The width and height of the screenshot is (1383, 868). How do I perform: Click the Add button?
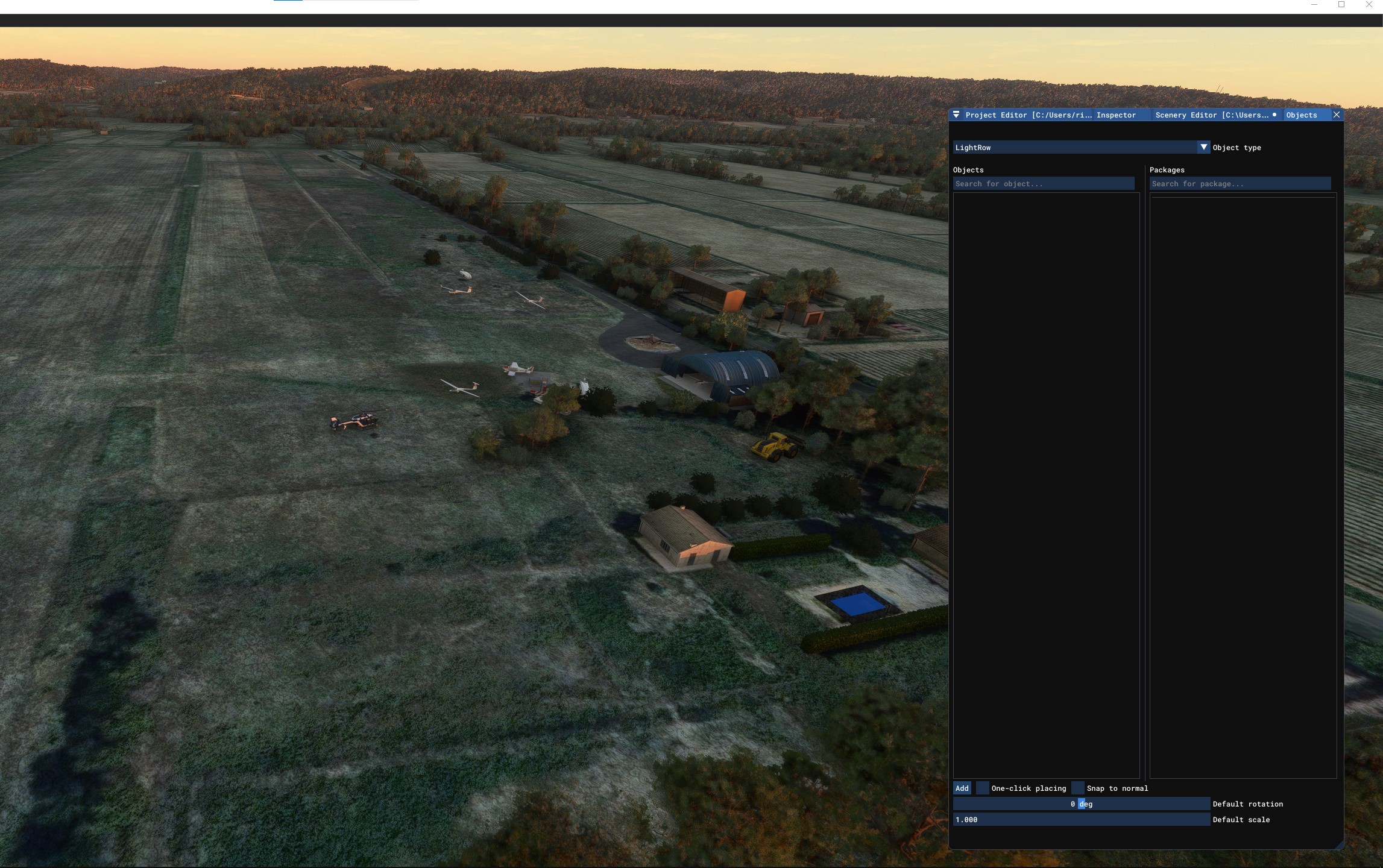click(962, 788)
